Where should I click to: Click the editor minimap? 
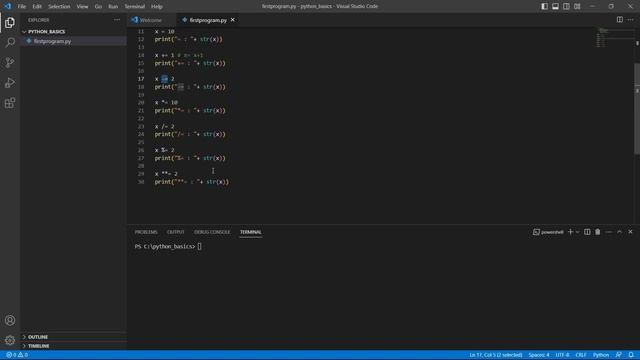(614, 38)
